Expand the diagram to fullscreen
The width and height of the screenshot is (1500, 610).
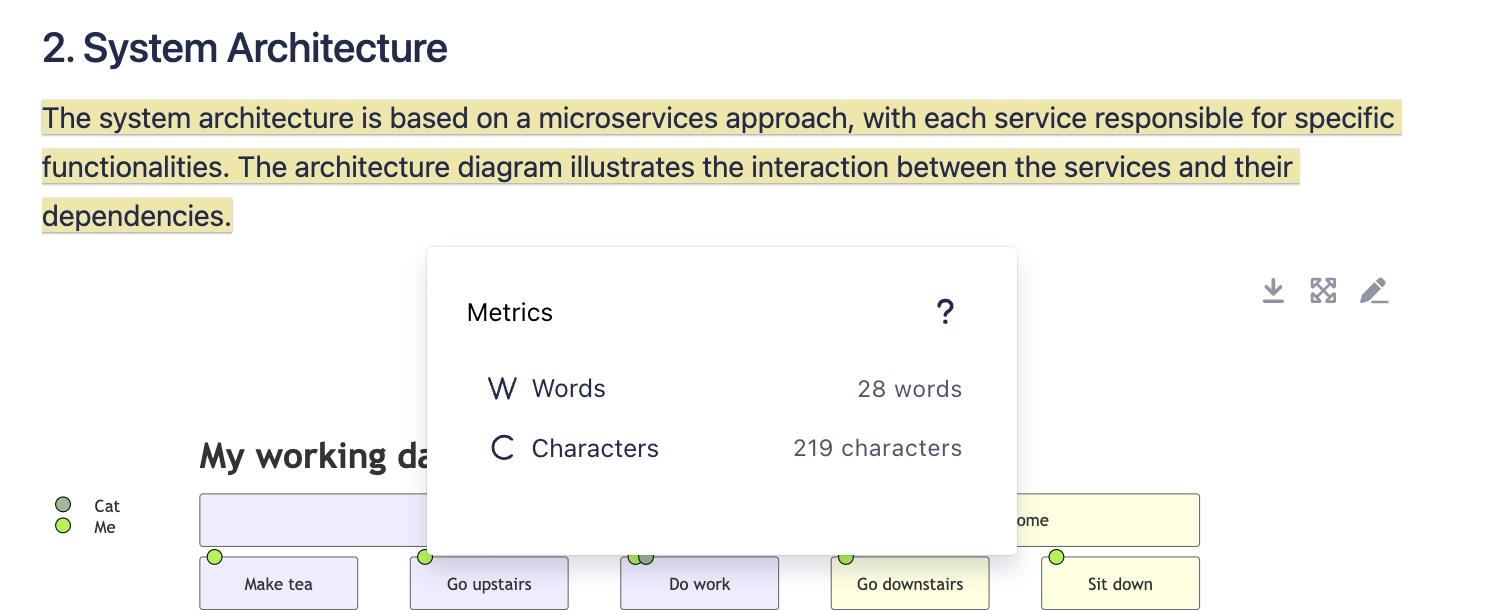1323,291
